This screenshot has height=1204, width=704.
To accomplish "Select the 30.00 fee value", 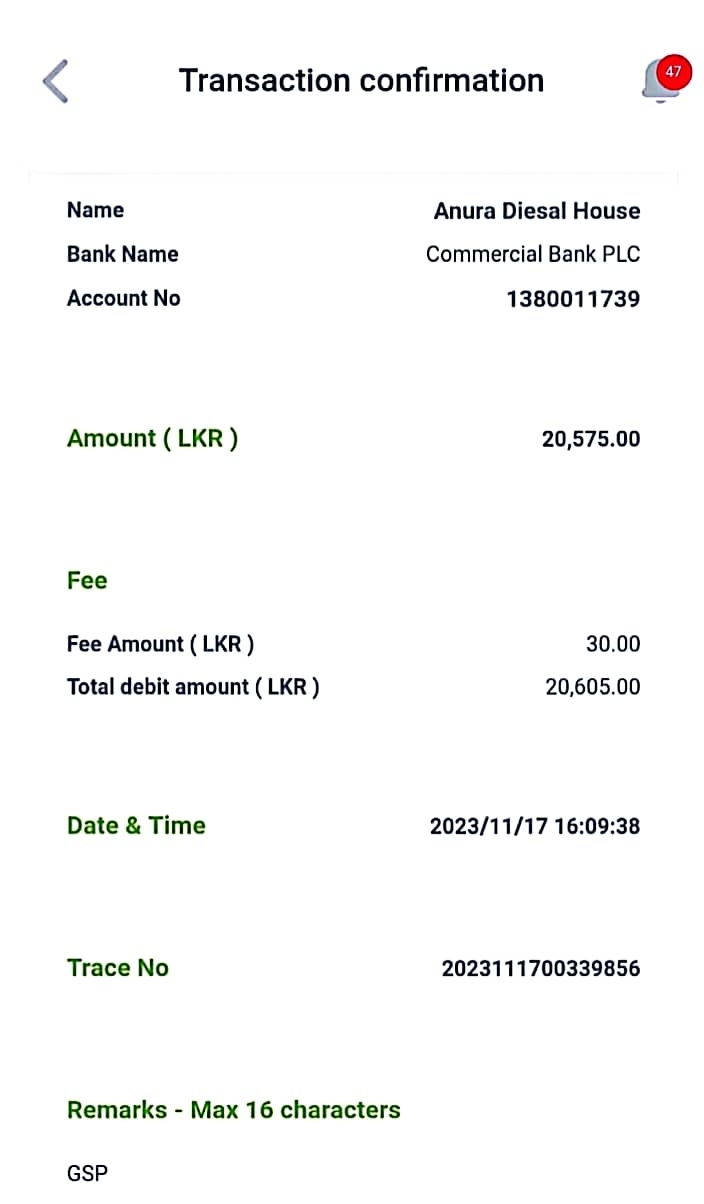I will (613, 644).
